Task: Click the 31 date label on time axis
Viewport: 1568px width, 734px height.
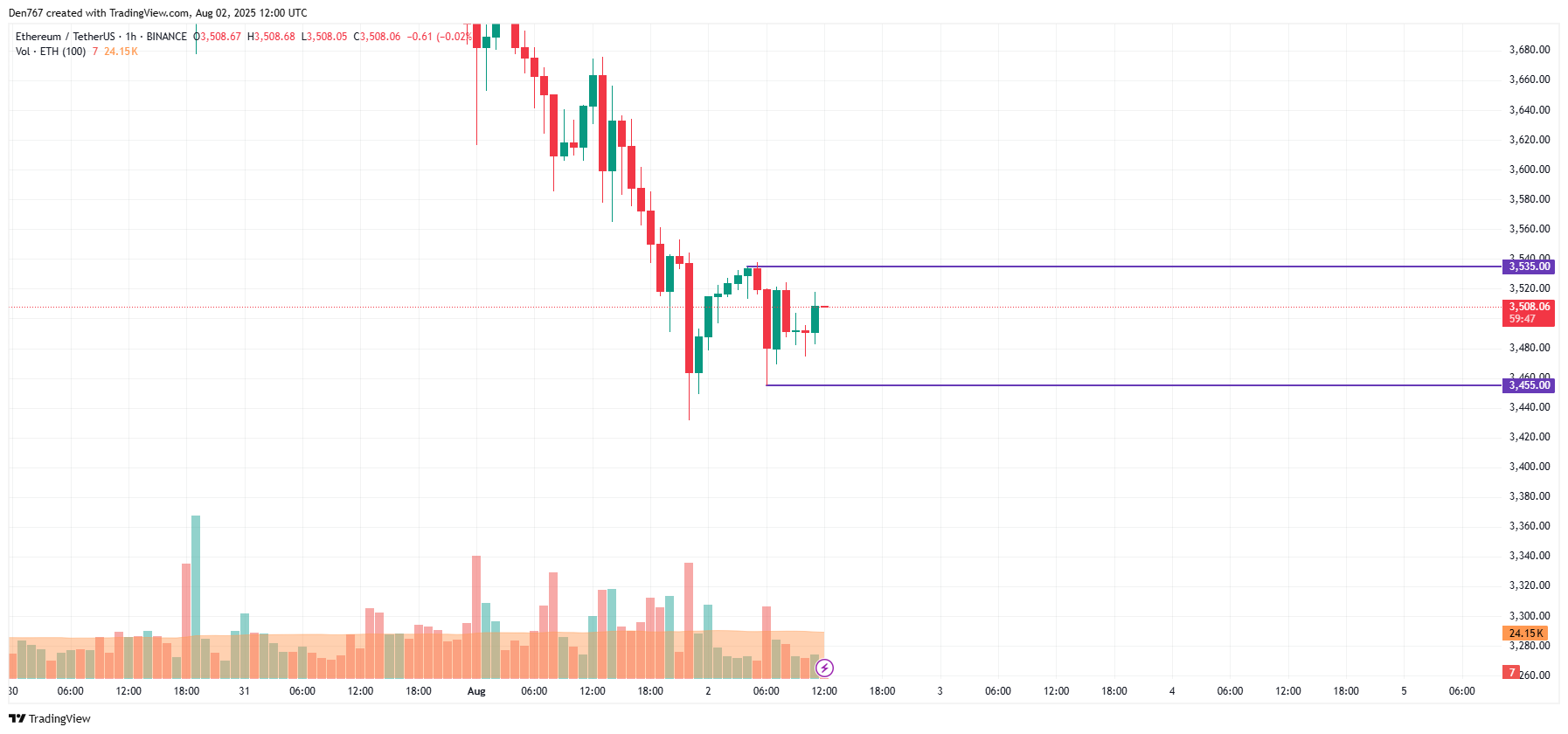Action: coord(244,691)
